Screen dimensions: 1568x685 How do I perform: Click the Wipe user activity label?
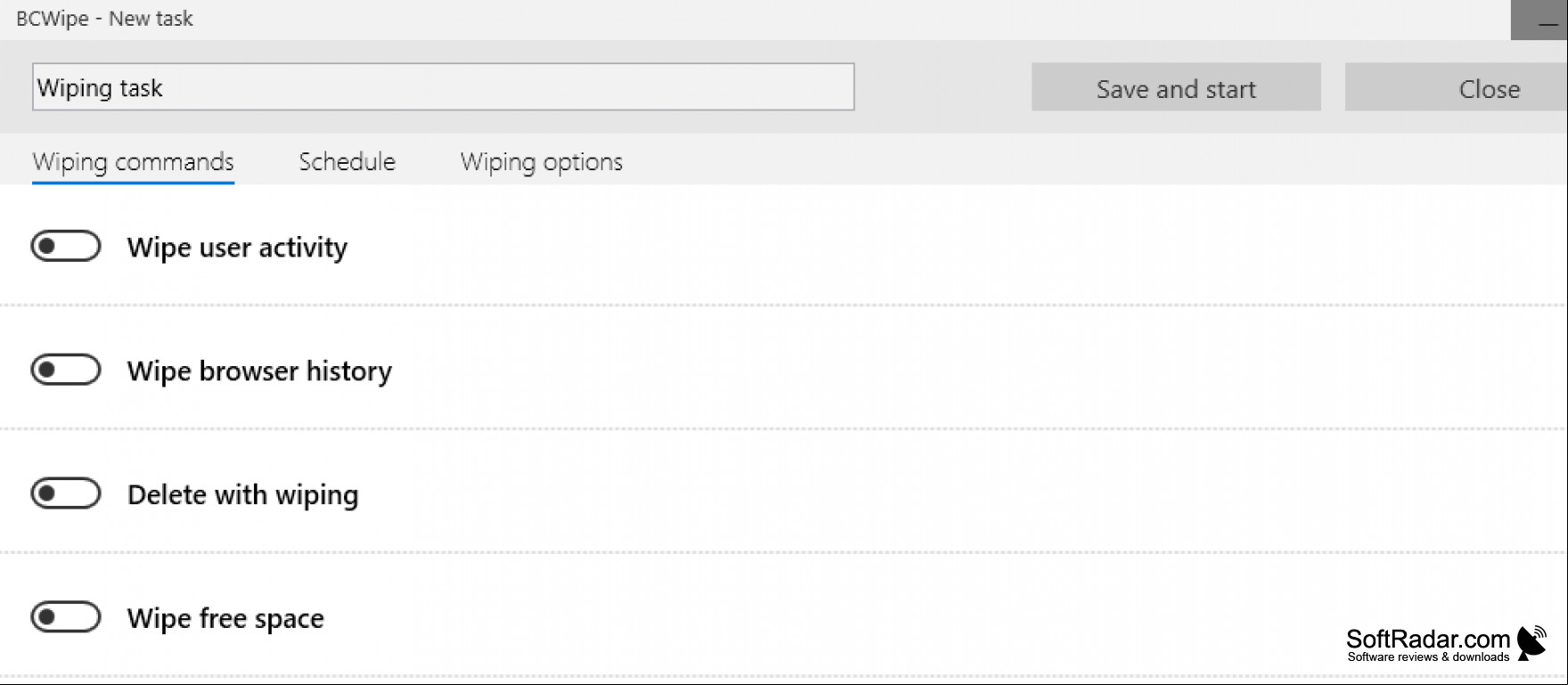point(237,248)
